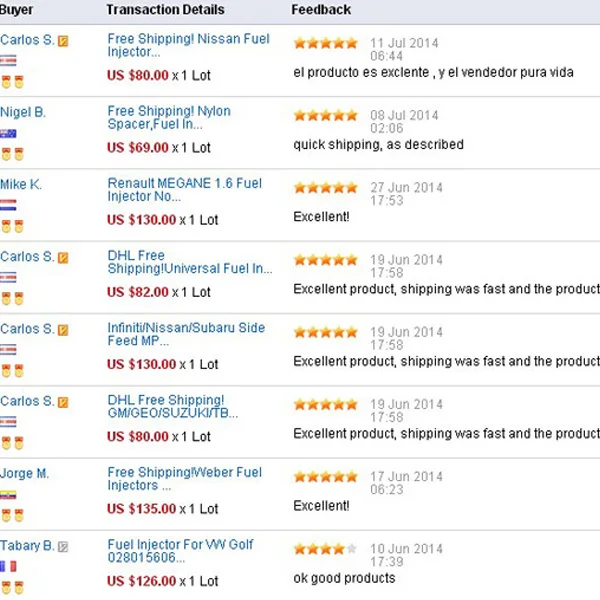This screenshot has width=600, height=600.
Task: Click the four-star rating dated 10 Jun 2014
Action: pyautogui.click(x=325, y=549)
